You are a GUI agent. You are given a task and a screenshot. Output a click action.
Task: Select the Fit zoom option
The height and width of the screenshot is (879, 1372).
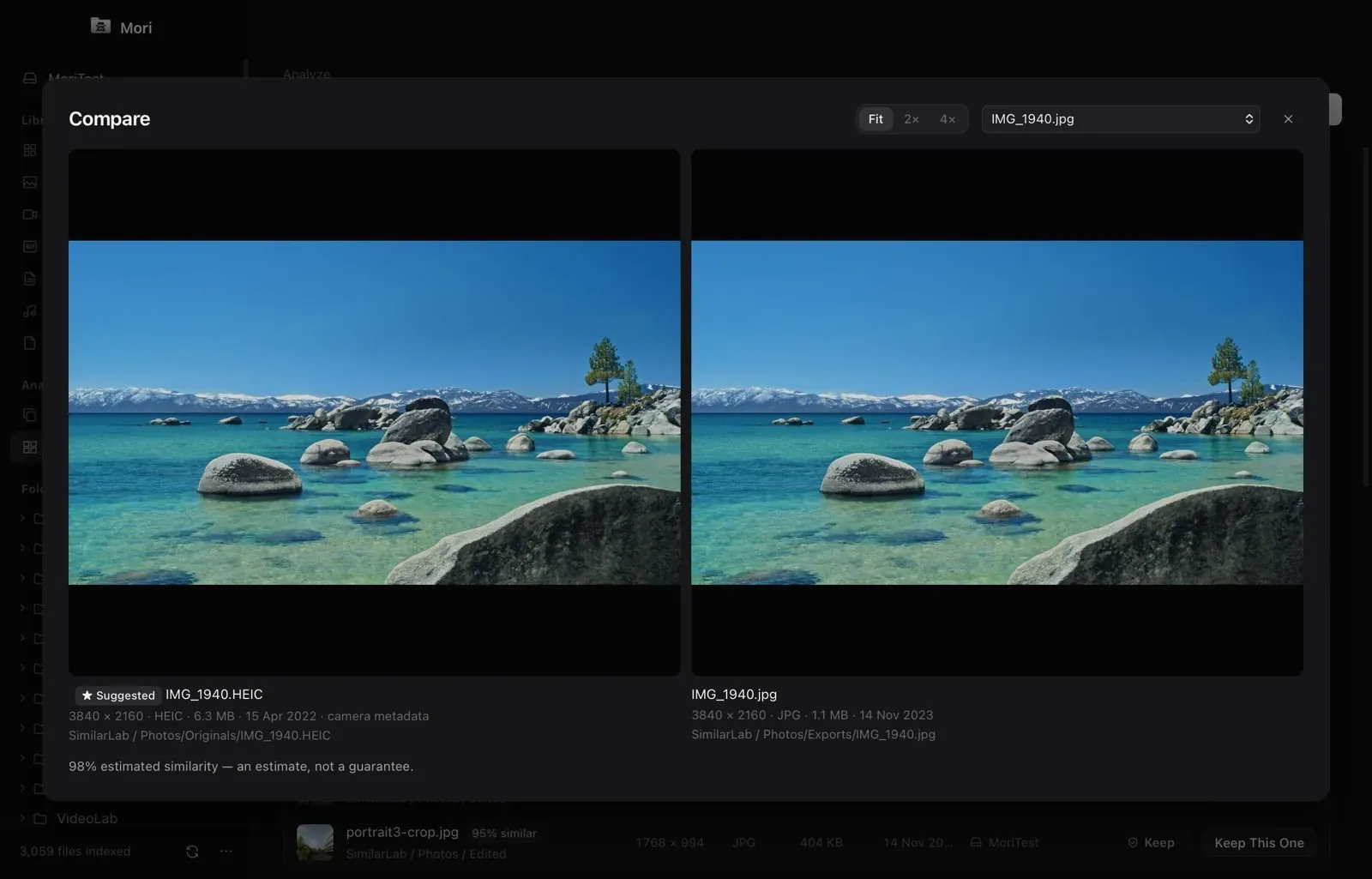pyautogui.click(x=876, y=119)
